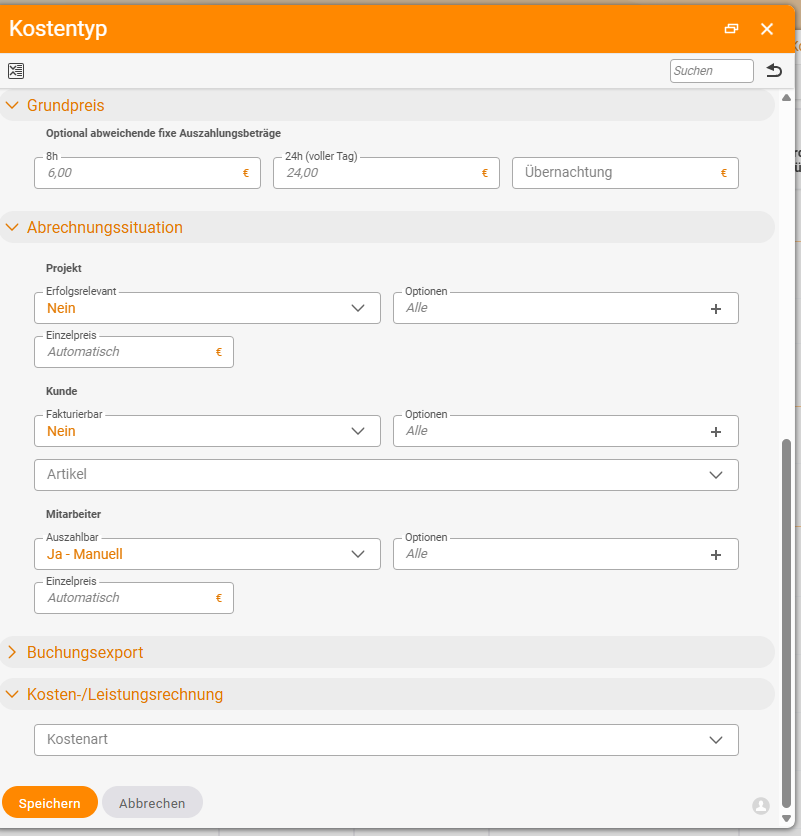The width and height of the screenshot is (801, 836).
Task: Click the scroll up arrow
Action: coord(786,98)
